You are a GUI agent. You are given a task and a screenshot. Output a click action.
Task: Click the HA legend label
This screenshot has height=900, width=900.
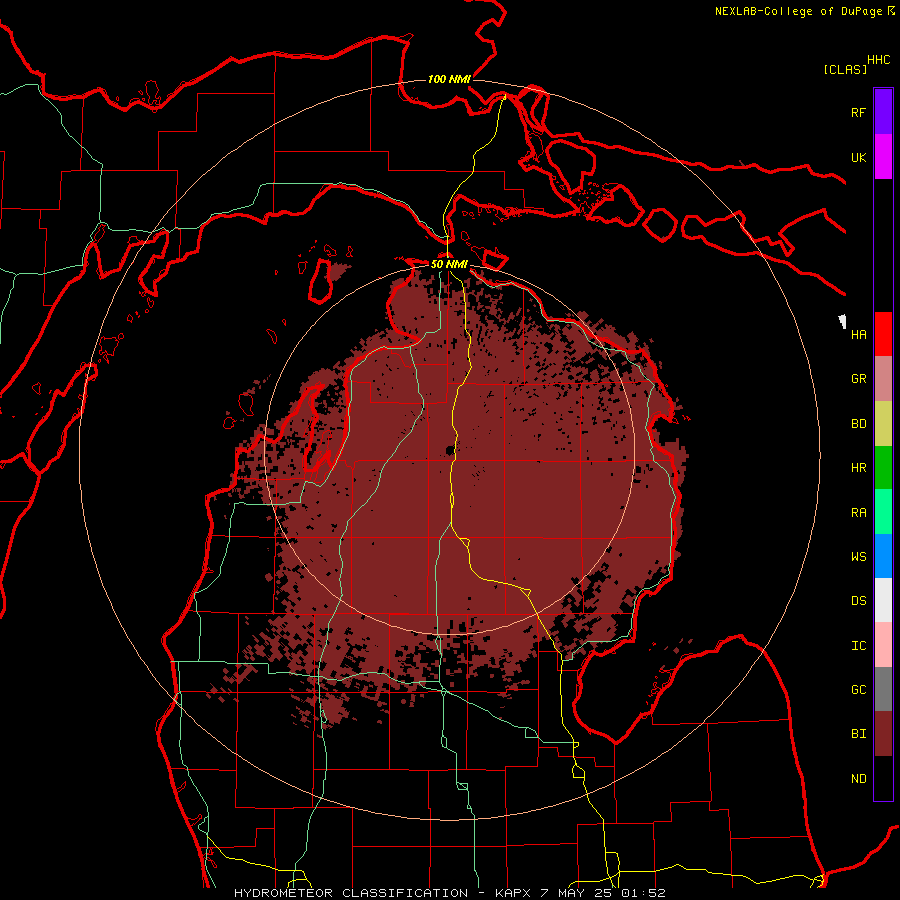[x=858, y=334]
